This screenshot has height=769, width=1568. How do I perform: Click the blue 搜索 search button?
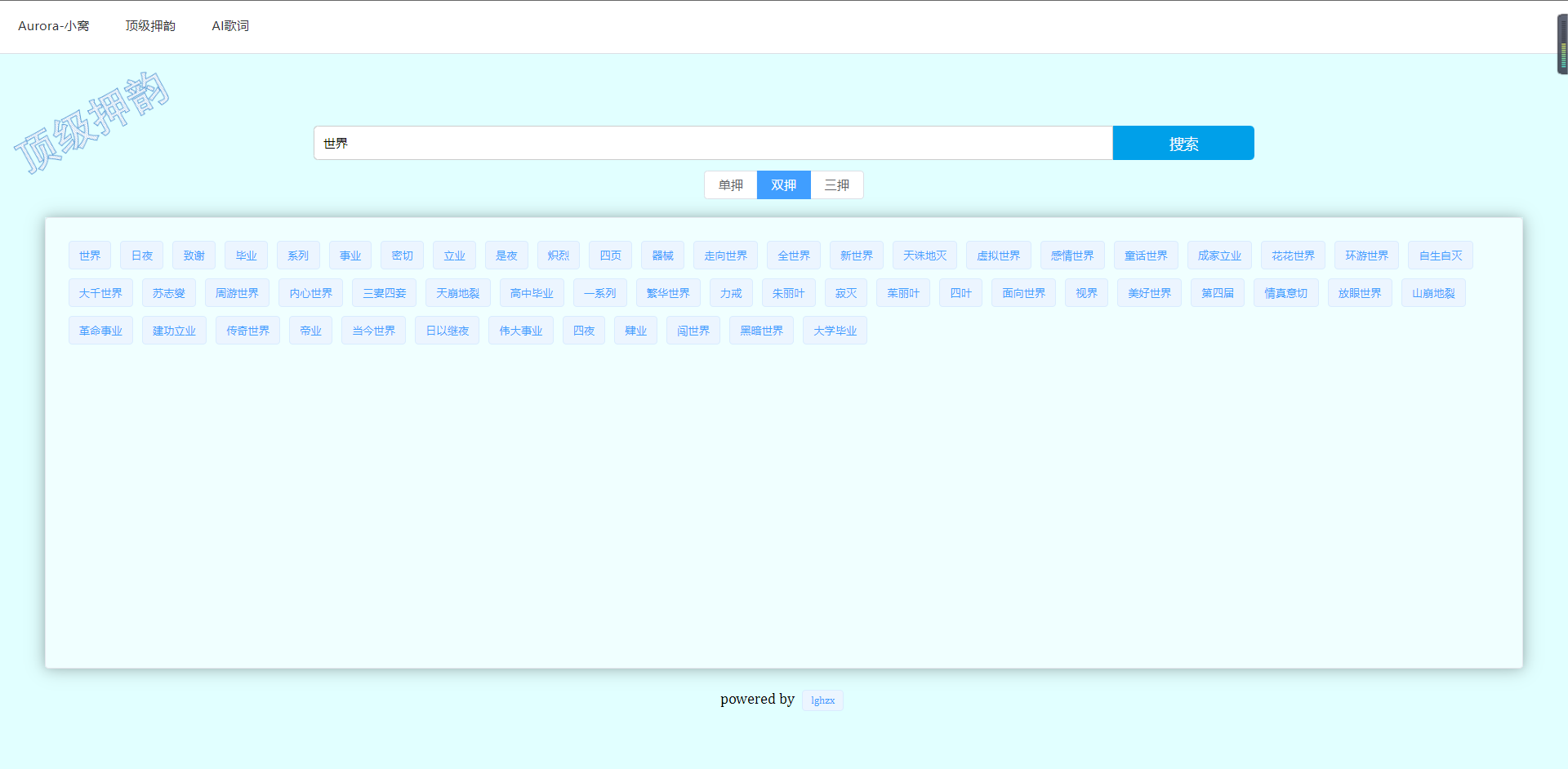(1183, 143)
